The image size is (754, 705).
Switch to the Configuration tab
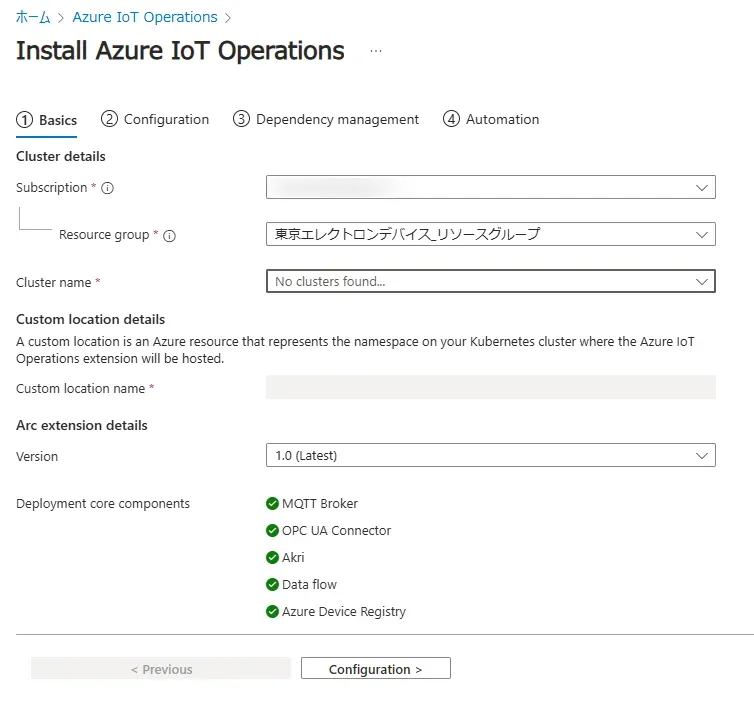point(155,119)
